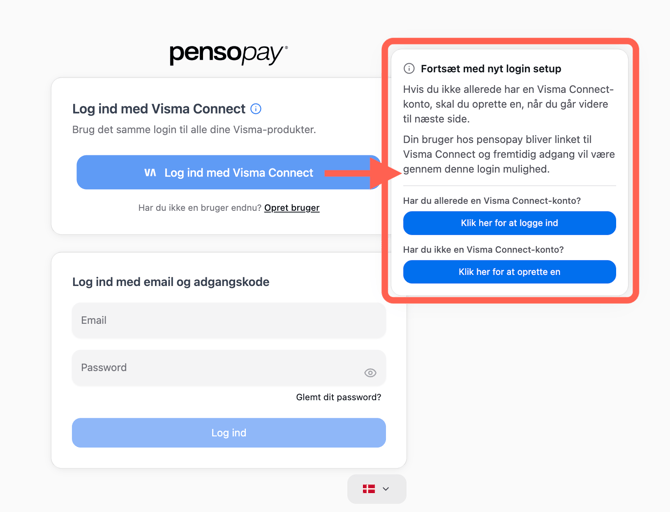Focus the Password input field
670x512 pixels.
(x=229, y=368)
